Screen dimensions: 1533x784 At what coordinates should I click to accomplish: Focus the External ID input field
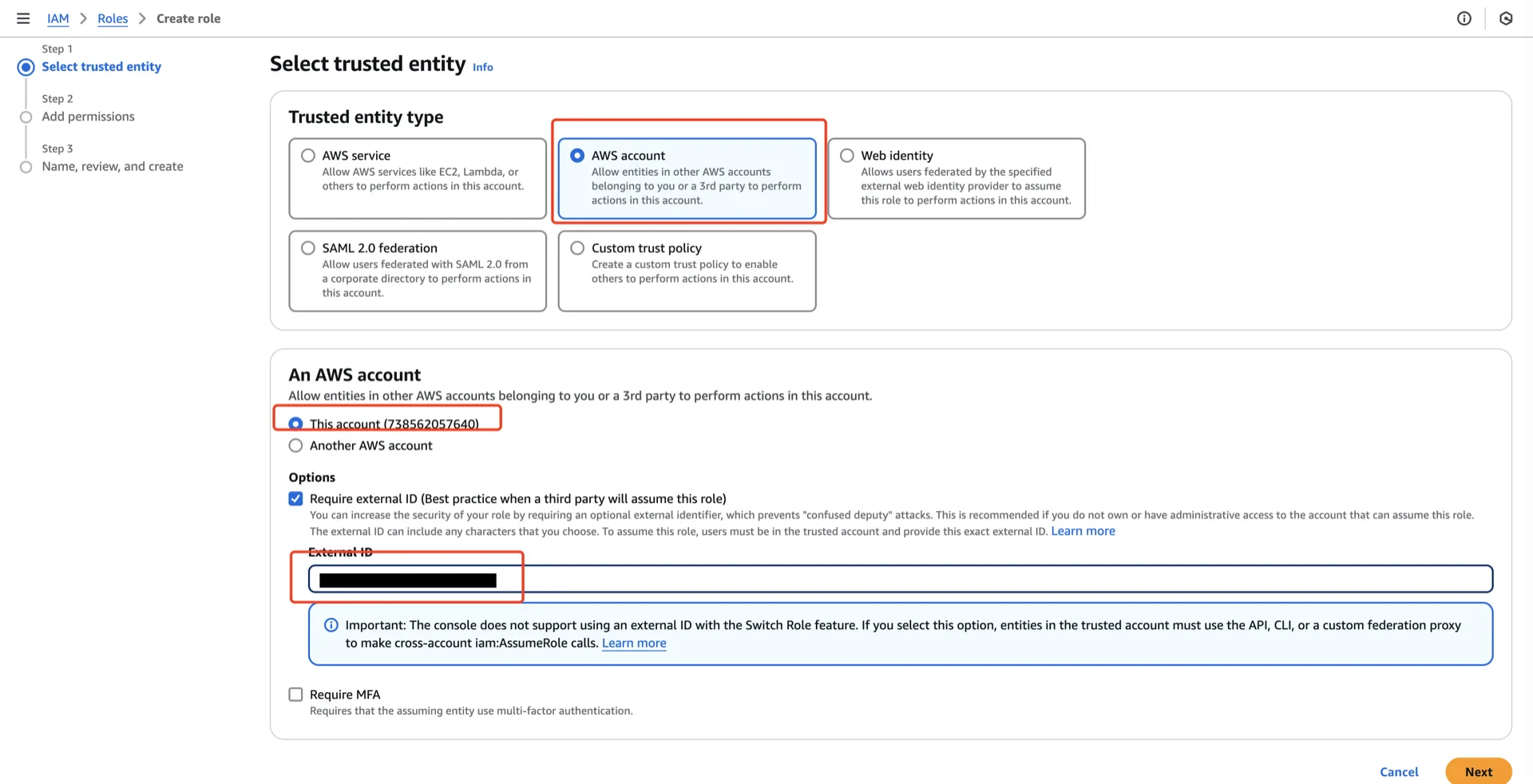point(901,579)
